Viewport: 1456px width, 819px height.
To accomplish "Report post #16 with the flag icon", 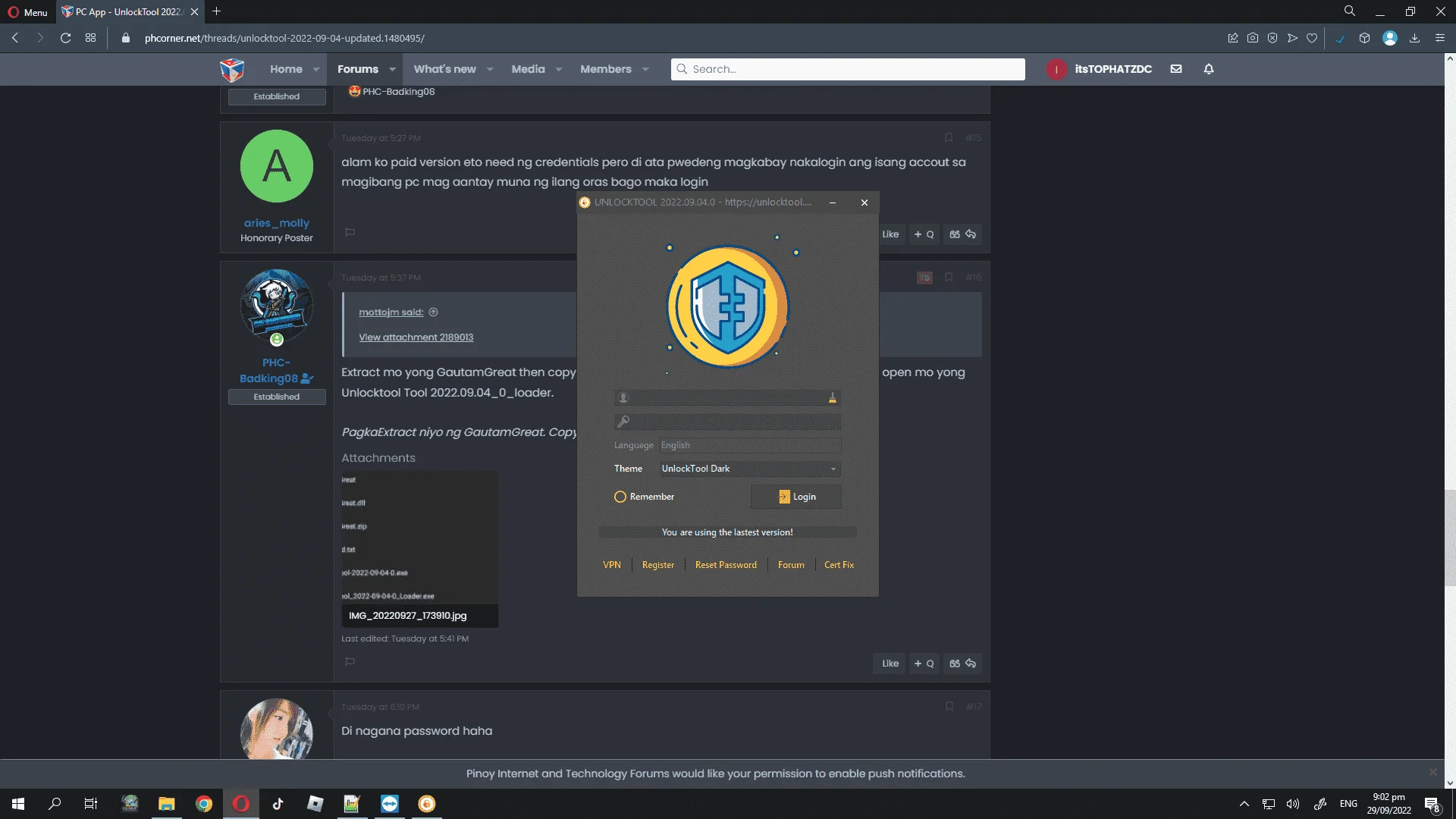I will point(350,662).
